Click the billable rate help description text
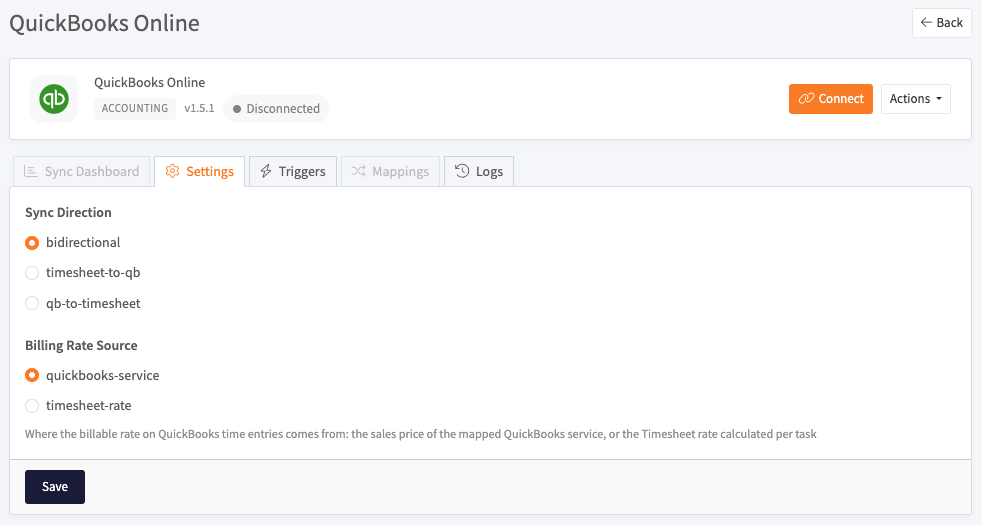Screen dimensions: 982x525 coord(421,434)
